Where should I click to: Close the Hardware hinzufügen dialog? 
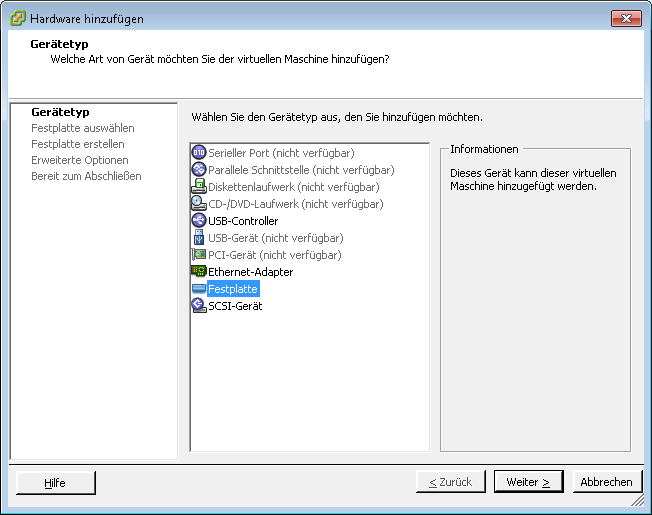click(x=625, y=18)
